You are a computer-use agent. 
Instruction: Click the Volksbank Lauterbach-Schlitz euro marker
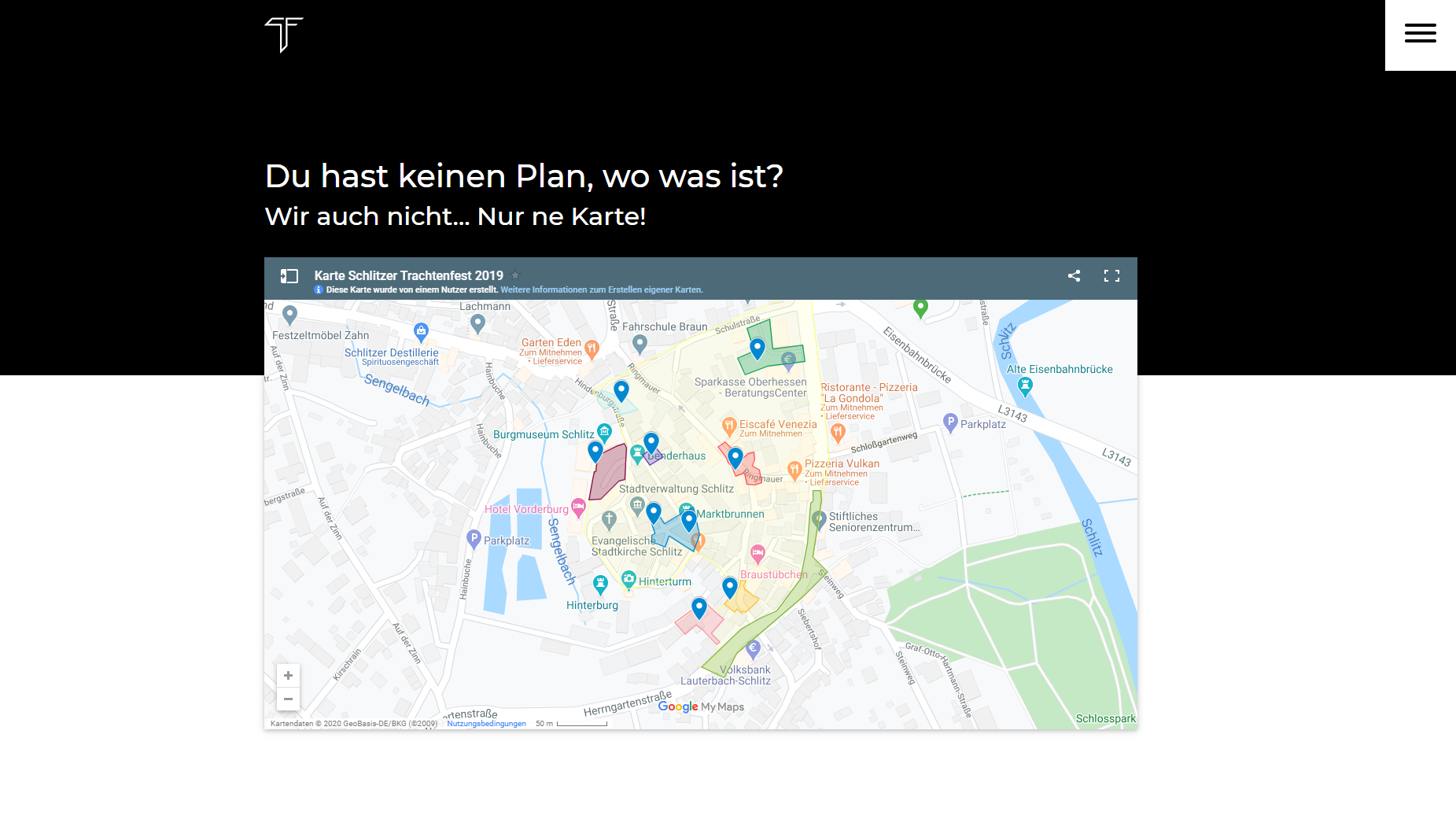tap(753, 650)
